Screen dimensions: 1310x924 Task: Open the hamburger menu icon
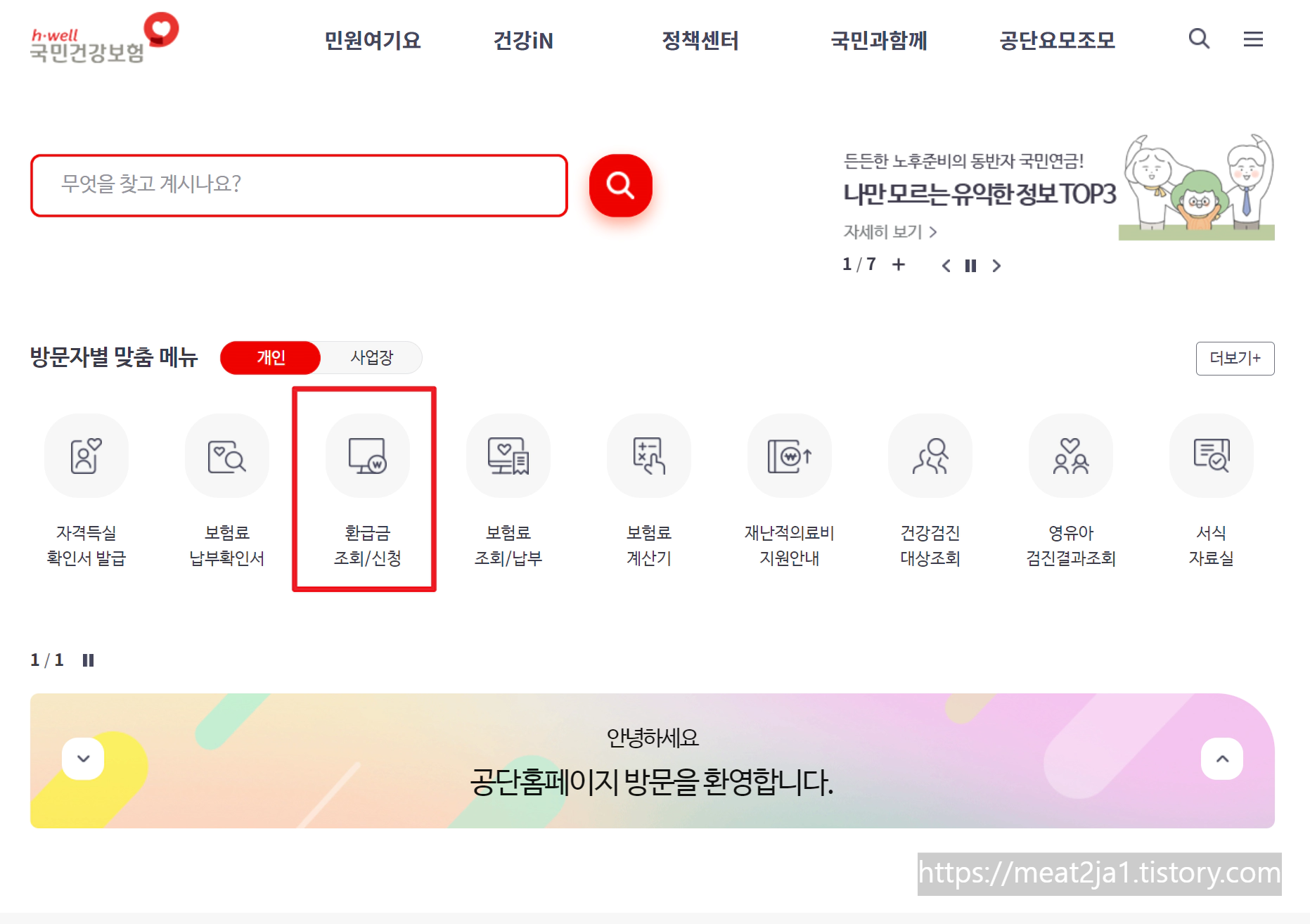tap(1253, 40)
